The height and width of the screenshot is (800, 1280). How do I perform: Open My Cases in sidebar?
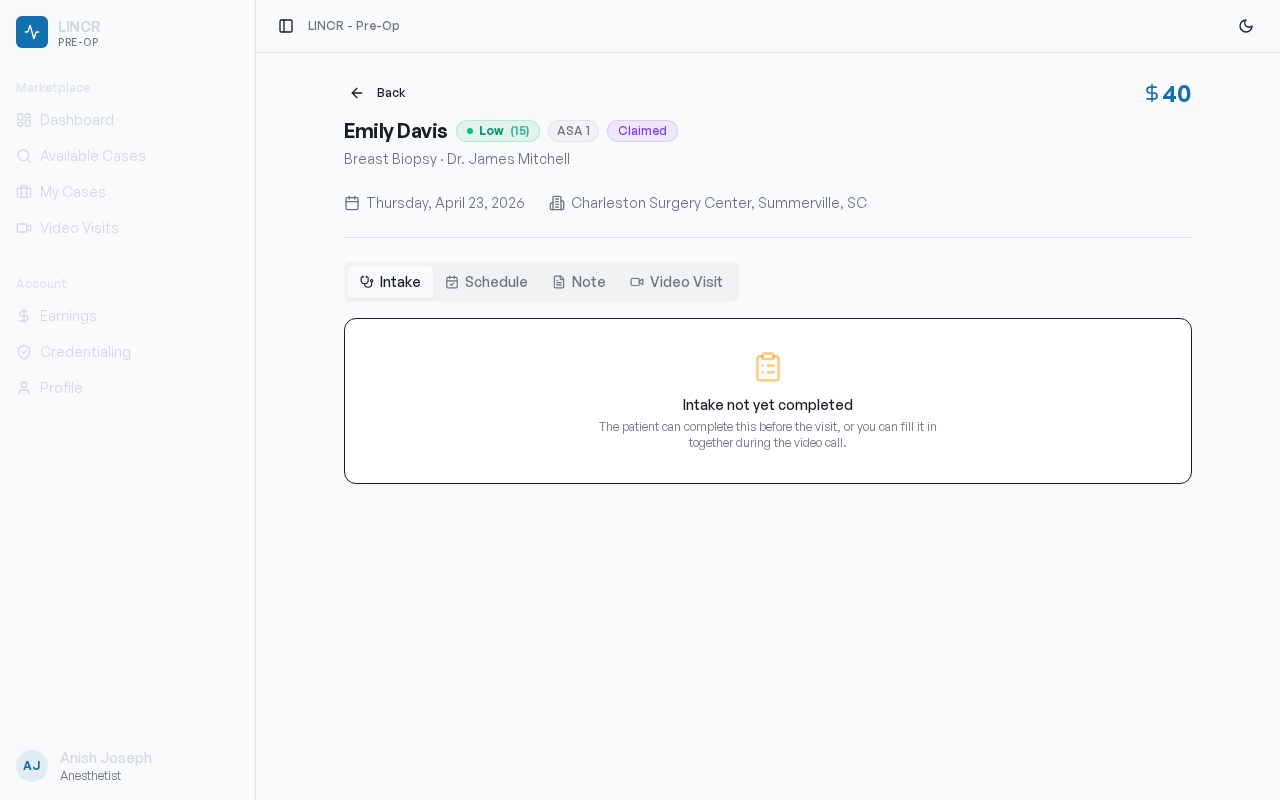tap(72, 192)
